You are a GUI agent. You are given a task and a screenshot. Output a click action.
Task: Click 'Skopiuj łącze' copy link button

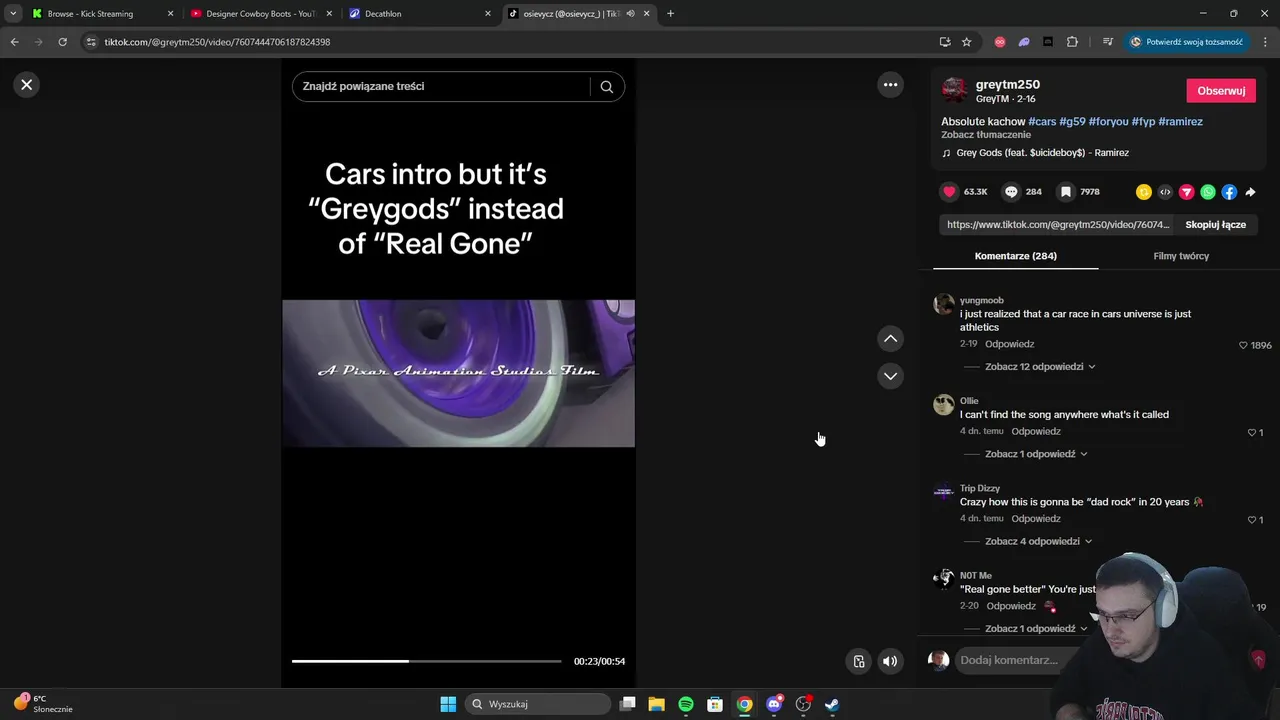point(1215,225)
